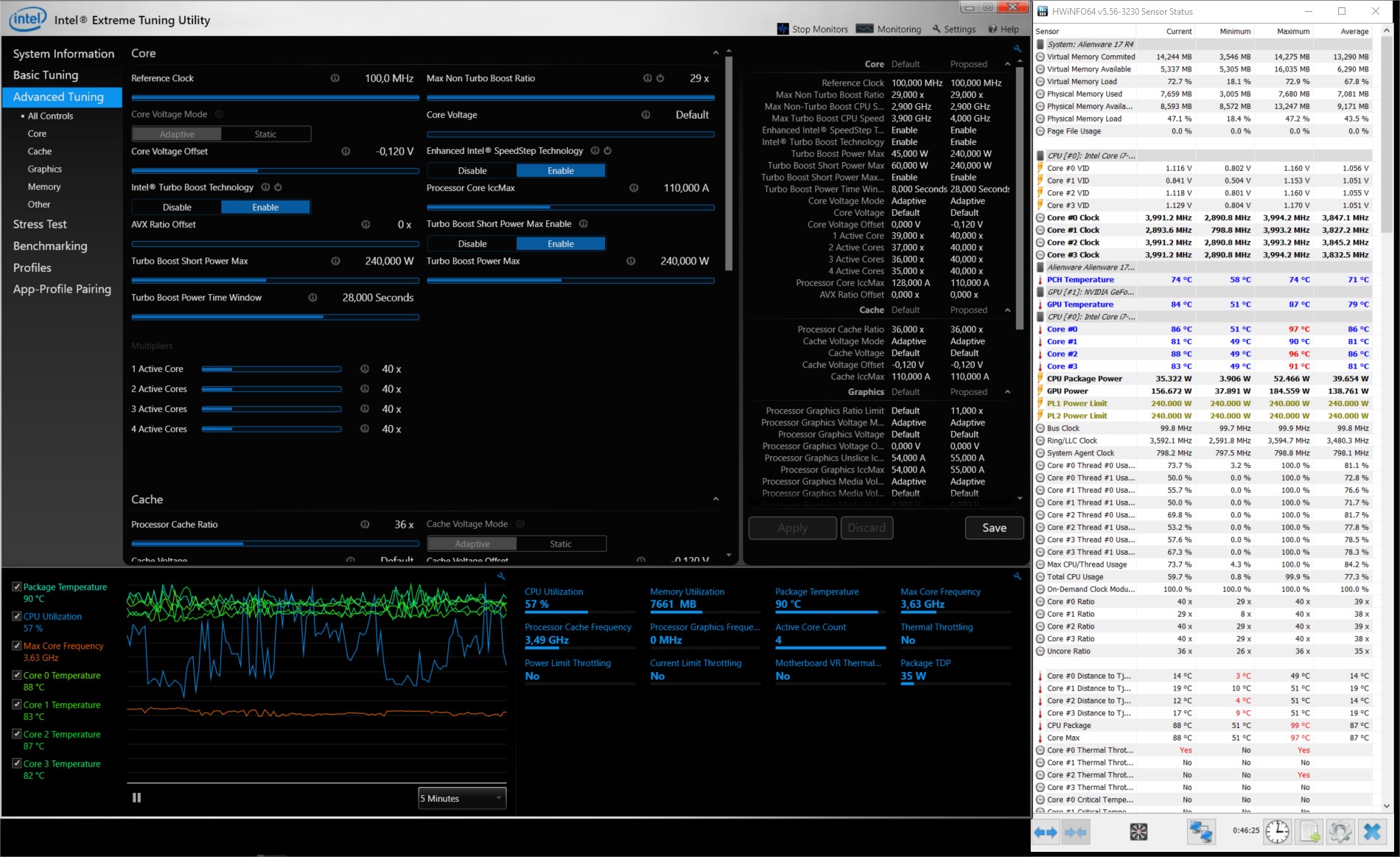The image size is (1400, 857).
Task: Click the Save button
Action: (x=994, y=528)
